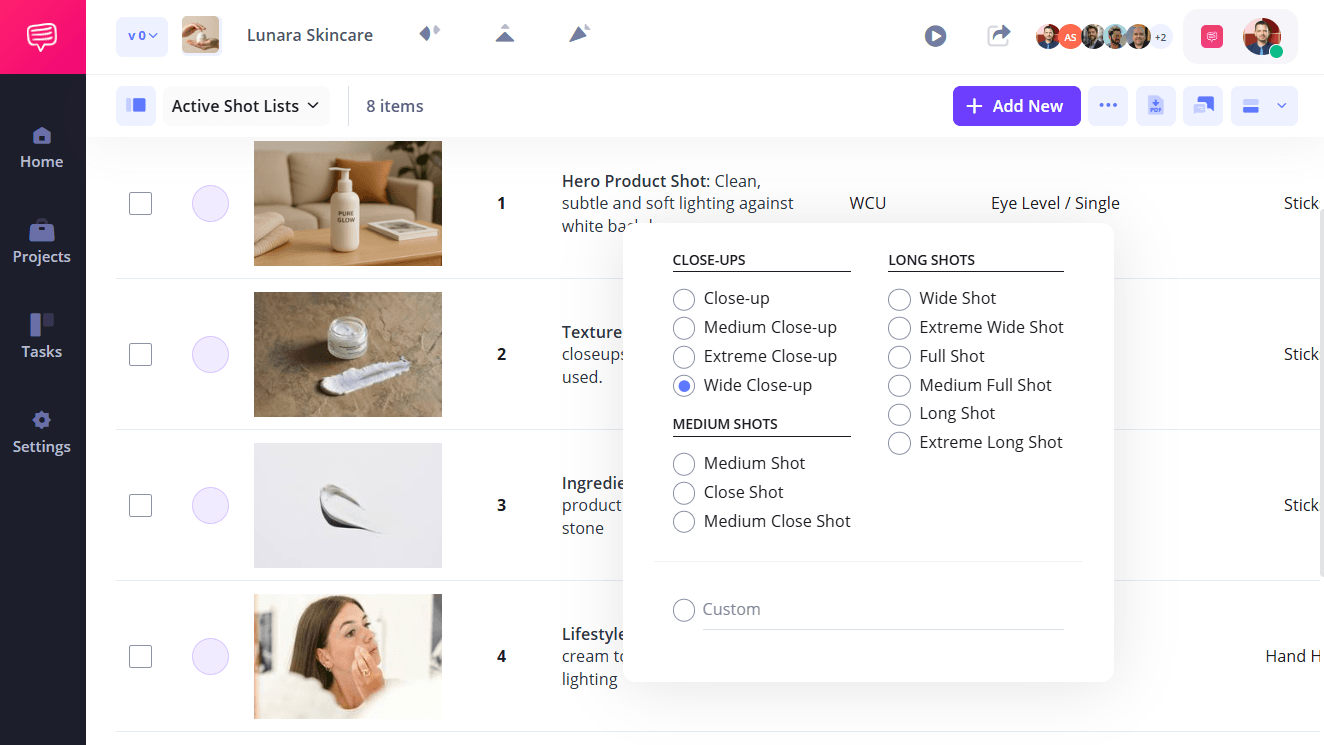Image resolution: width=1324 pixels, height=745 pixels.
Task: Select the Close-up radio option
Action: 684,299
